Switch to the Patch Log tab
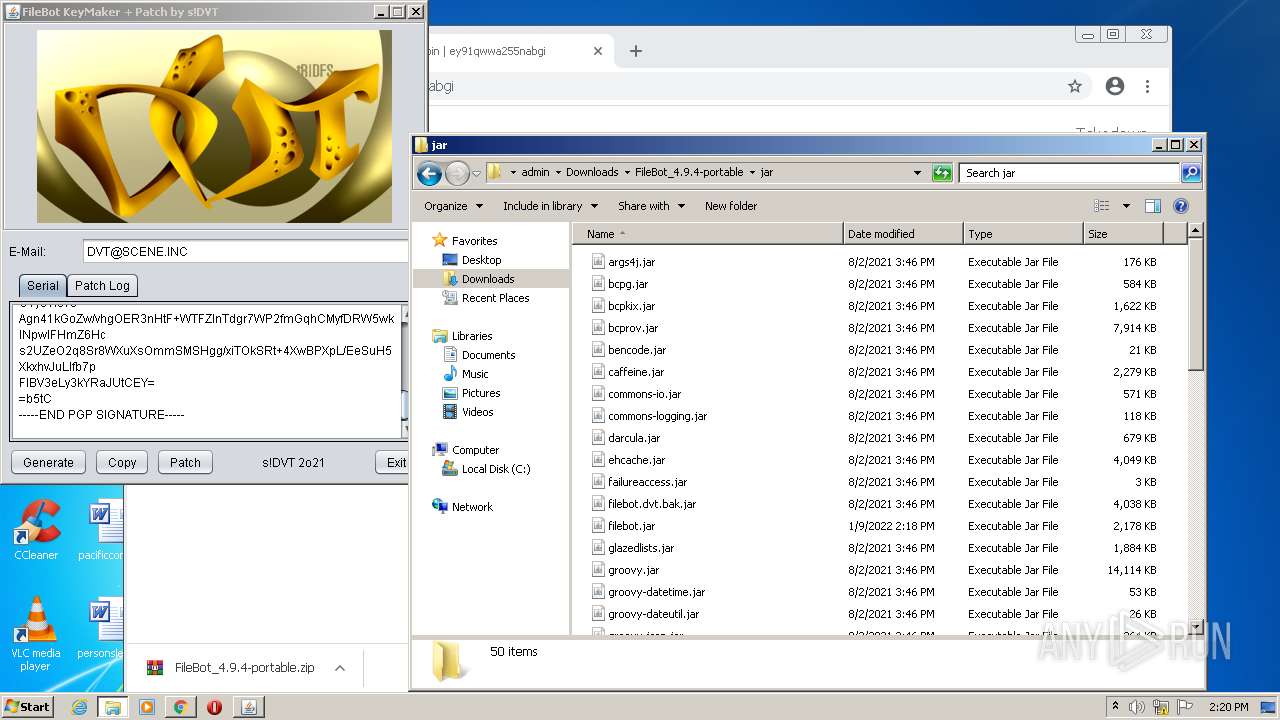The image size is (1280, 720). pos(102,285)
